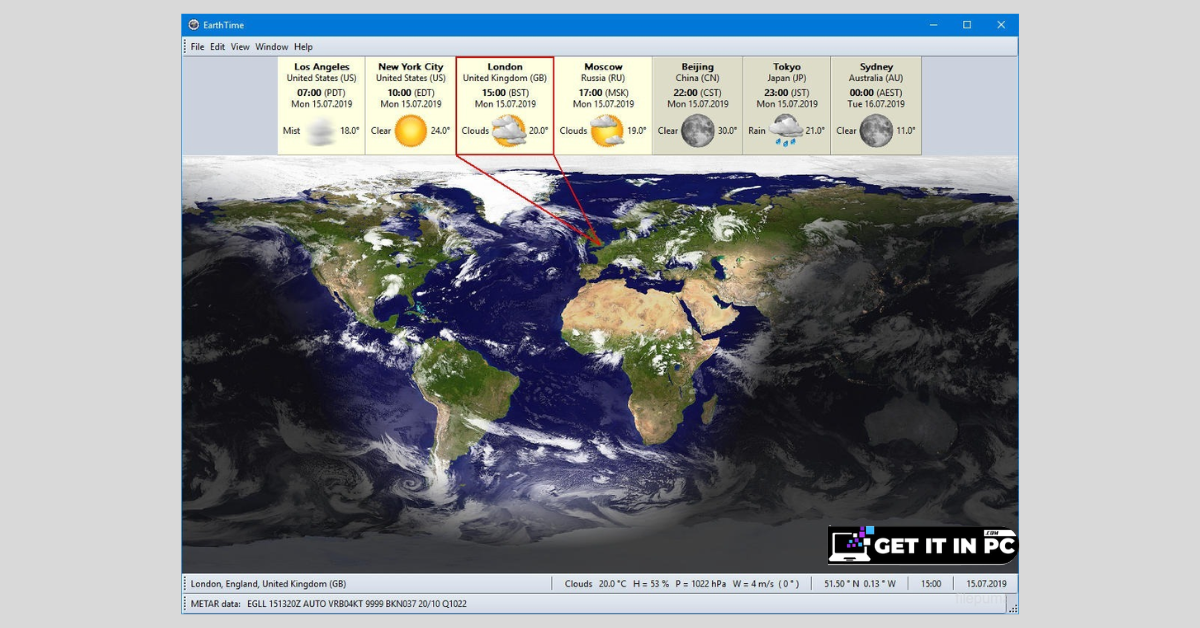
Task: Click the status bar pressure P = 1022 hPa
Action: coord(700,584)
